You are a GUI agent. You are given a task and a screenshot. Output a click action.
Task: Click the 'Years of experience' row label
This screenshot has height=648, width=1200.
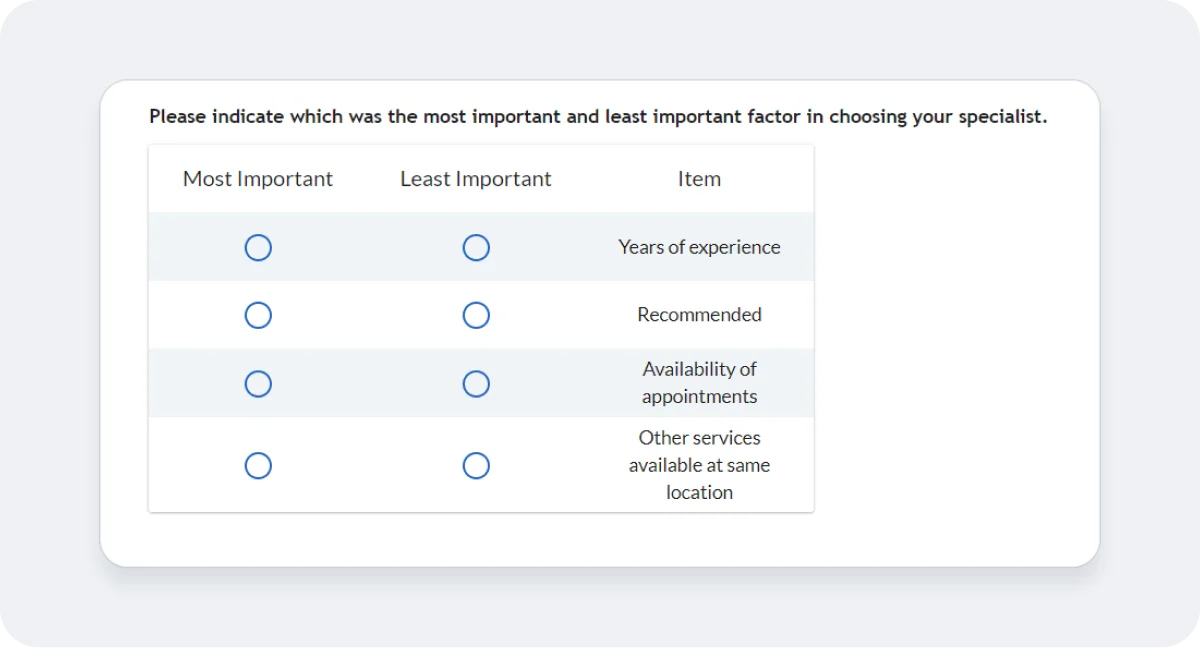699,247
